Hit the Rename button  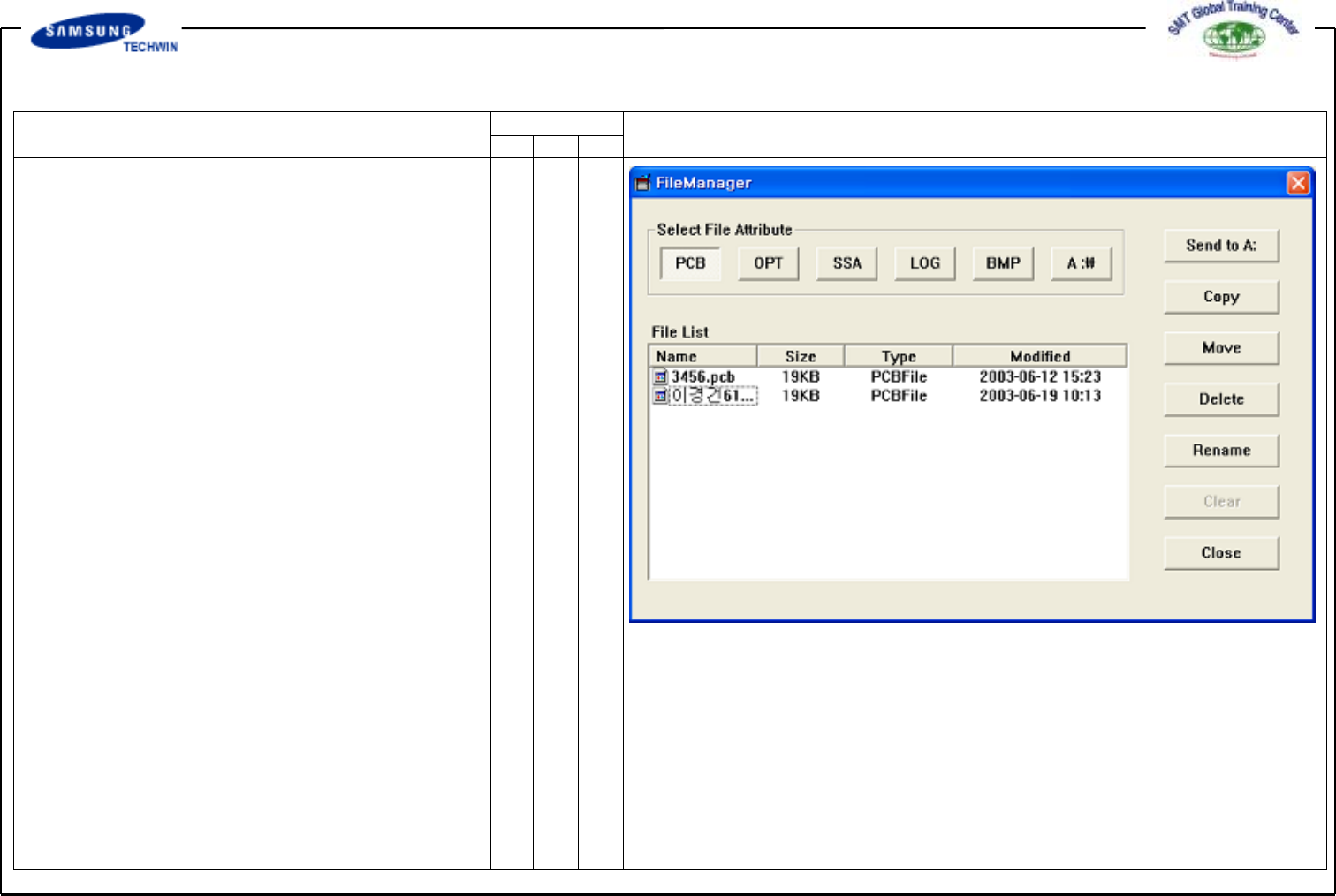pyautogui.click(x=1221, y=451)
